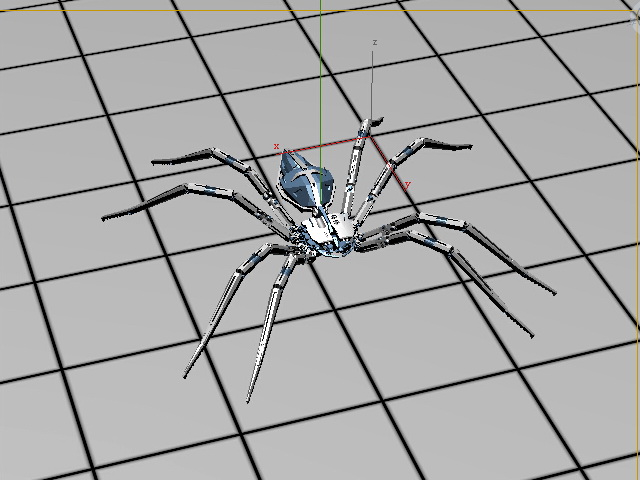Click the yellow viewport top border

point(320,10)
